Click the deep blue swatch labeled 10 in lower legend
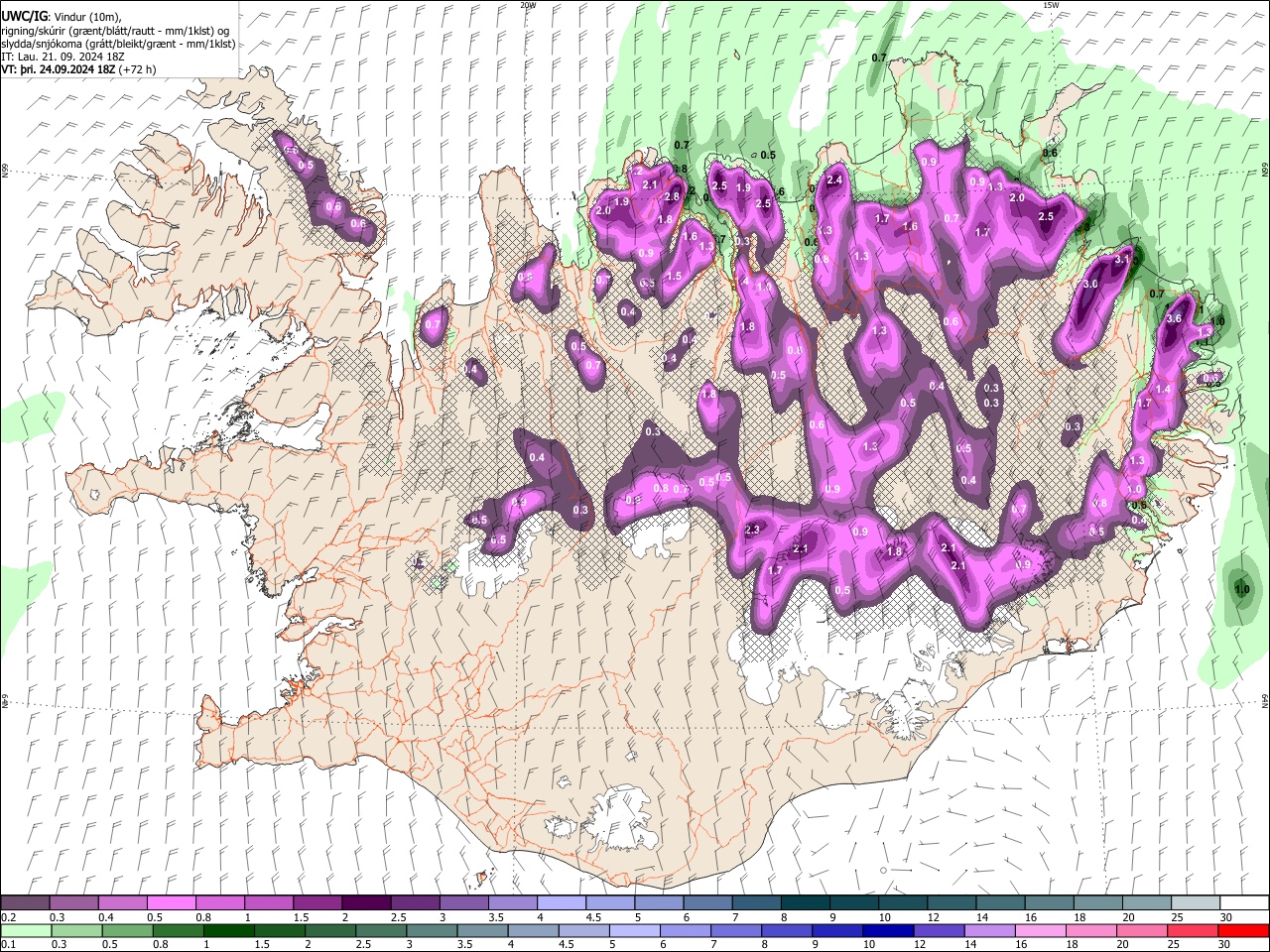This screenshot has width=1270, height=952. pyautogui.click(x=889, y=931)
